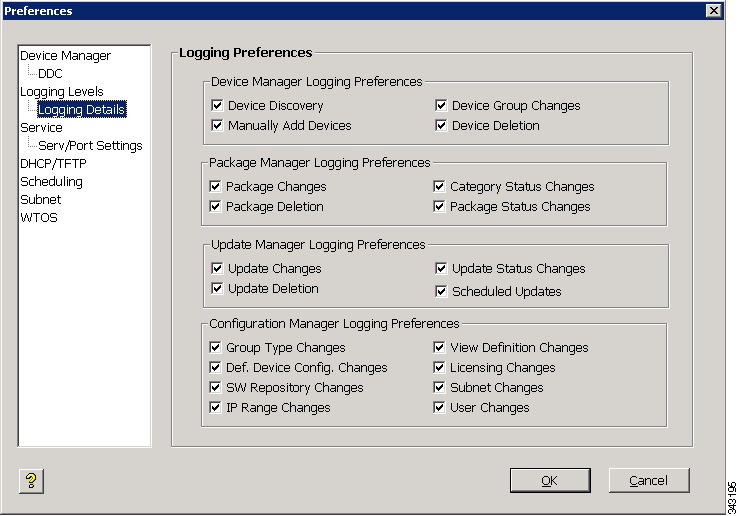Image resolution: width=739 pixels, height=516 pixels.
Task: Uncheck the Package Deletion option
Action: tap(215, 206)
